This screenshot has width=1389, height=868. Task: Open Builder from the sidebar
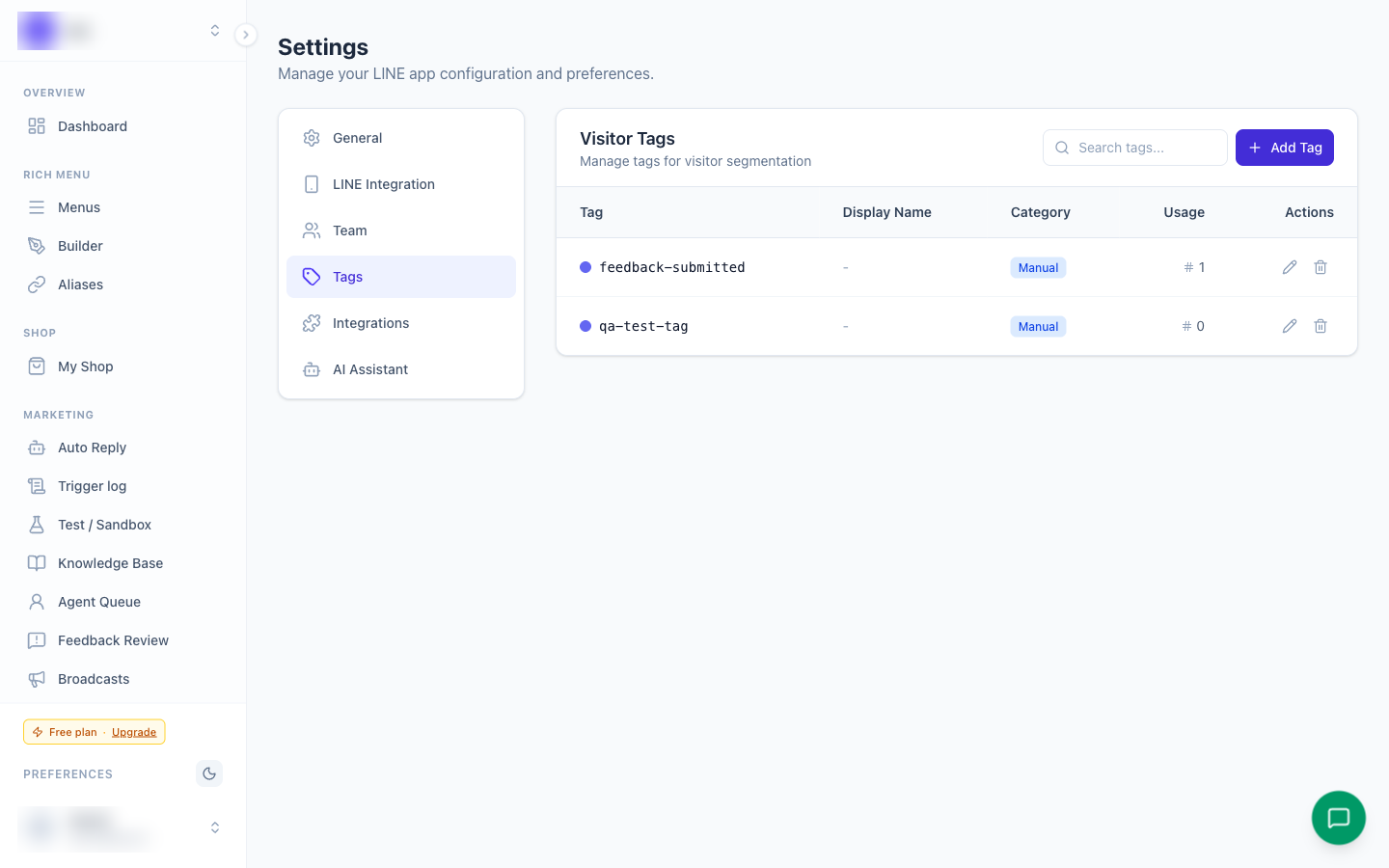(123, 246)
